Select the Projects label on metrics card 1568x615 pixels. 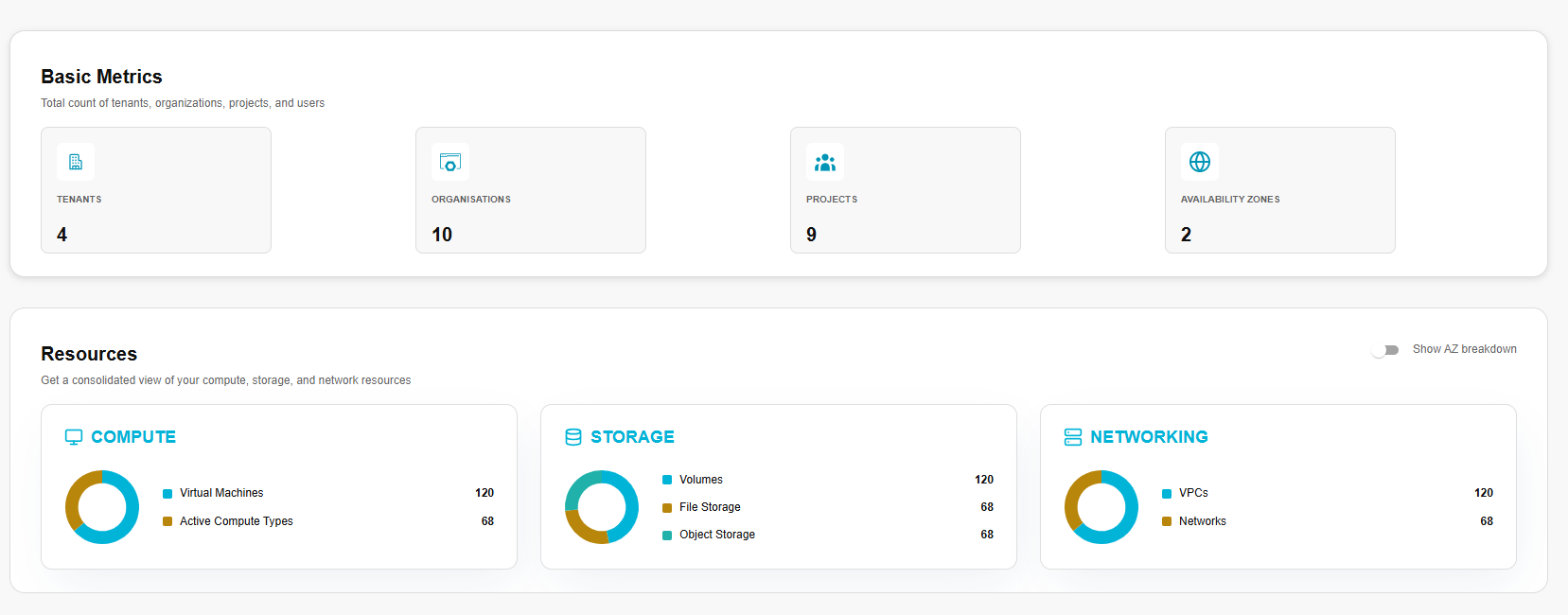pyautogui.click(x=832, y=200)
